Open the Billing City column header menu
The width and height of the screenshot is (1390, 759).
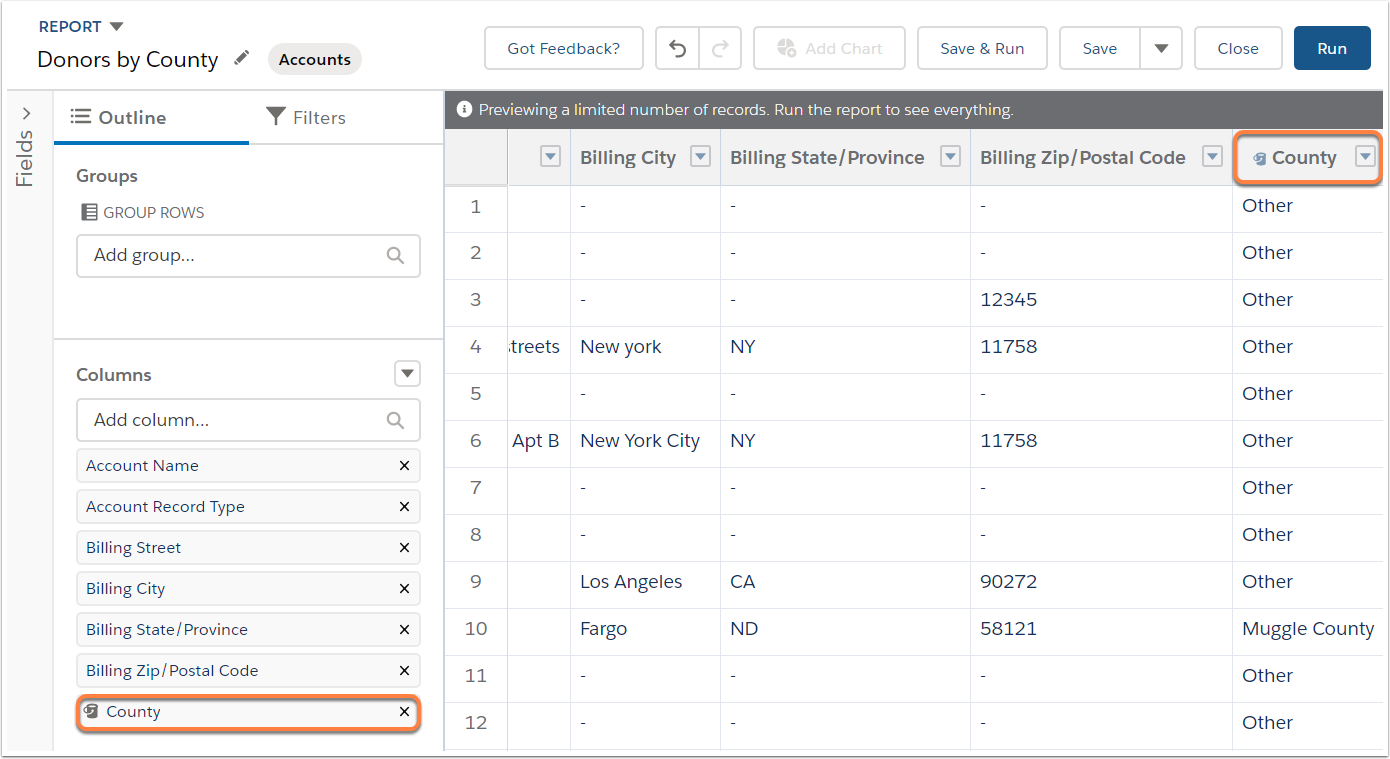tap(701, 157)
